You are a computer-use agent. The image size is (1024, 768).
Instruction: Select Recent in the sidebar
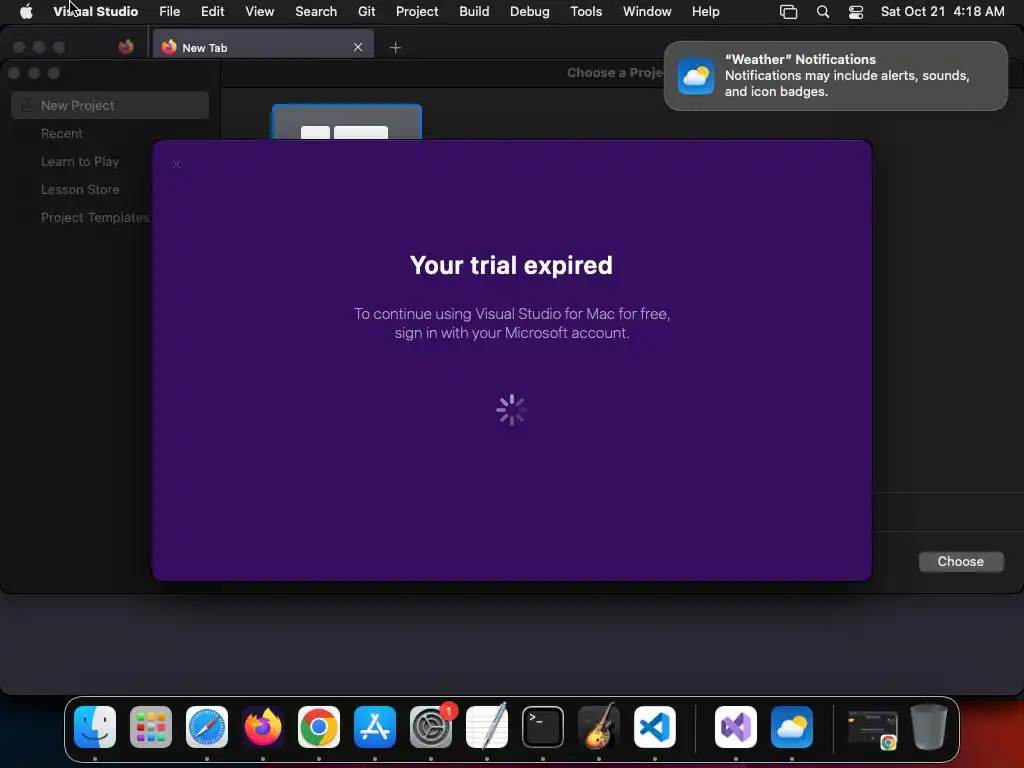[62, 133]
